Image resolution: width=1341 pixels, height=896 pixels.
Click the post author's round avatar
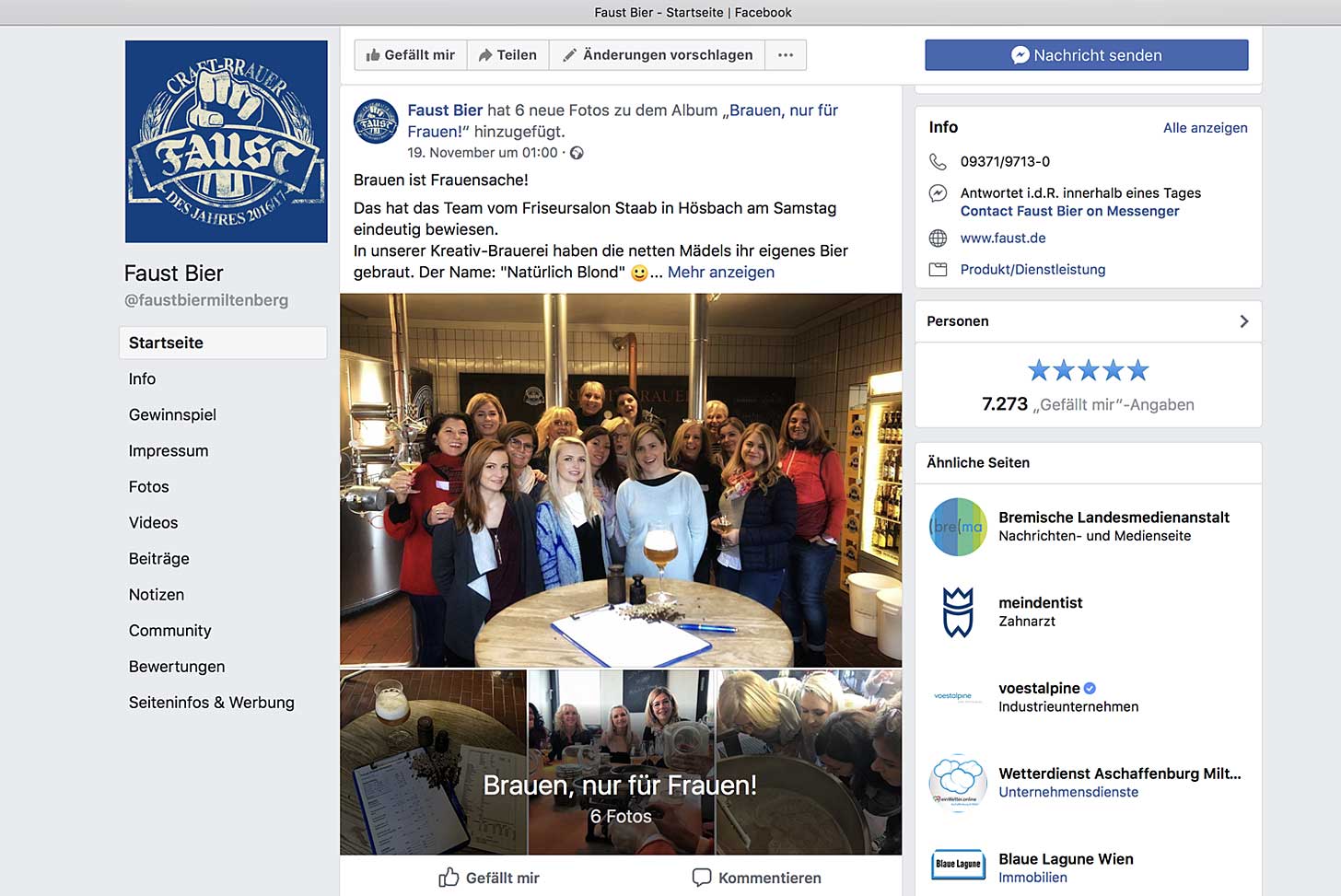376,122
